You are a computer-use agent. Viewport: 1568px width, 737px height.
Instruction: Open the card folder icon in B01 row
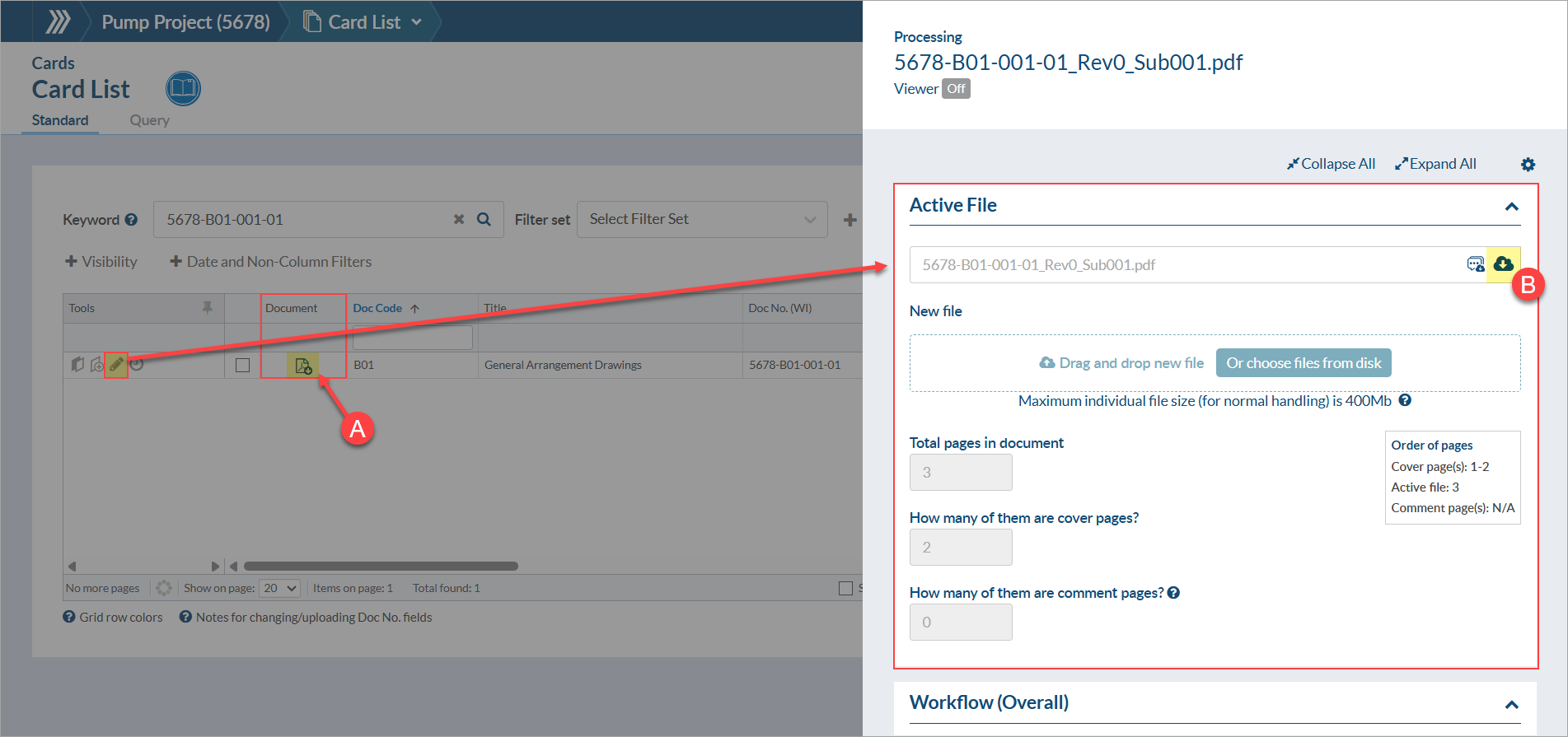click(x=77, y=364)
